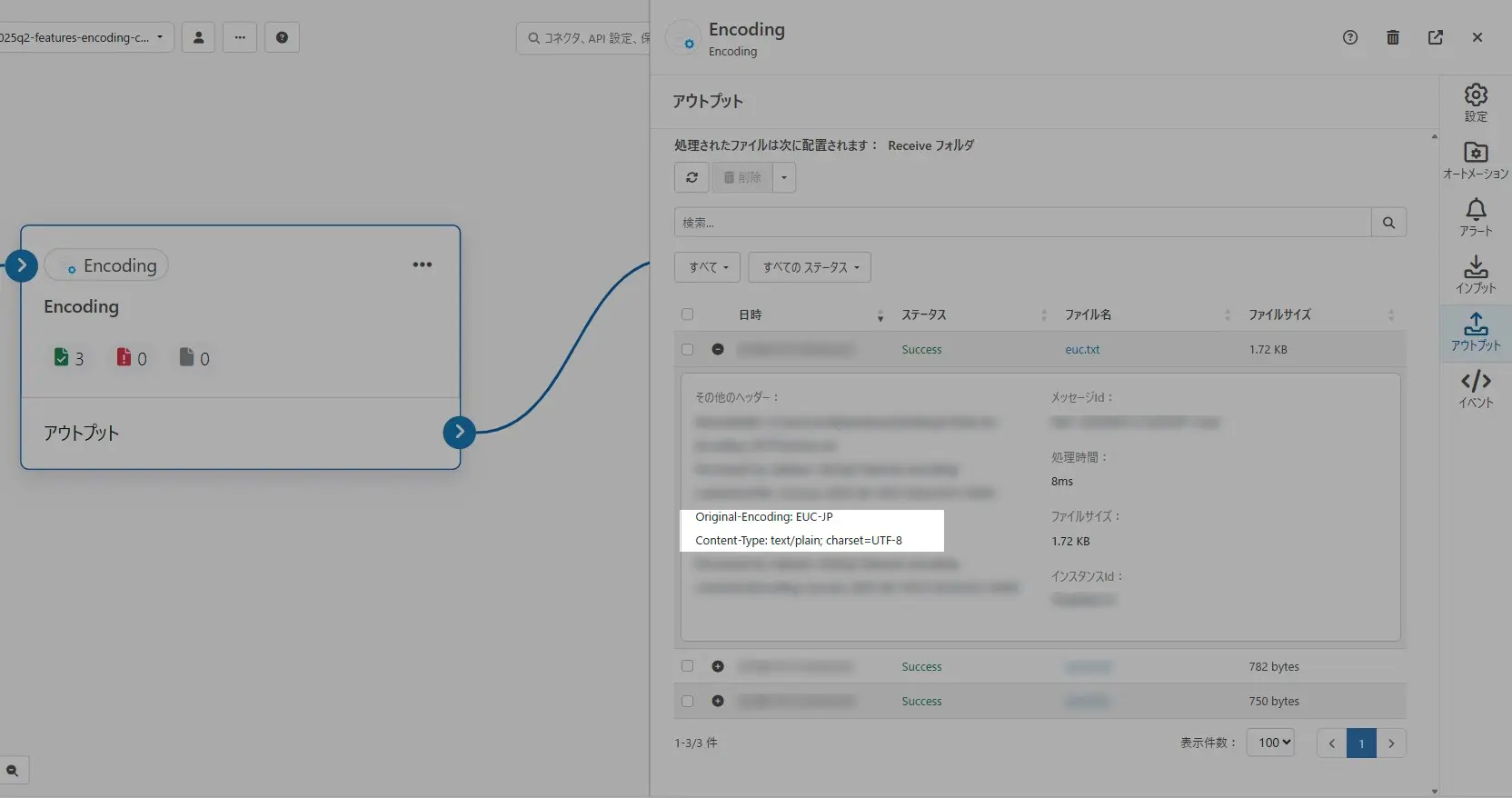Open dropdown arrow next to 削除
Image resolution: width=1512 pixels, height=798 pixels.
pos(784,177)
